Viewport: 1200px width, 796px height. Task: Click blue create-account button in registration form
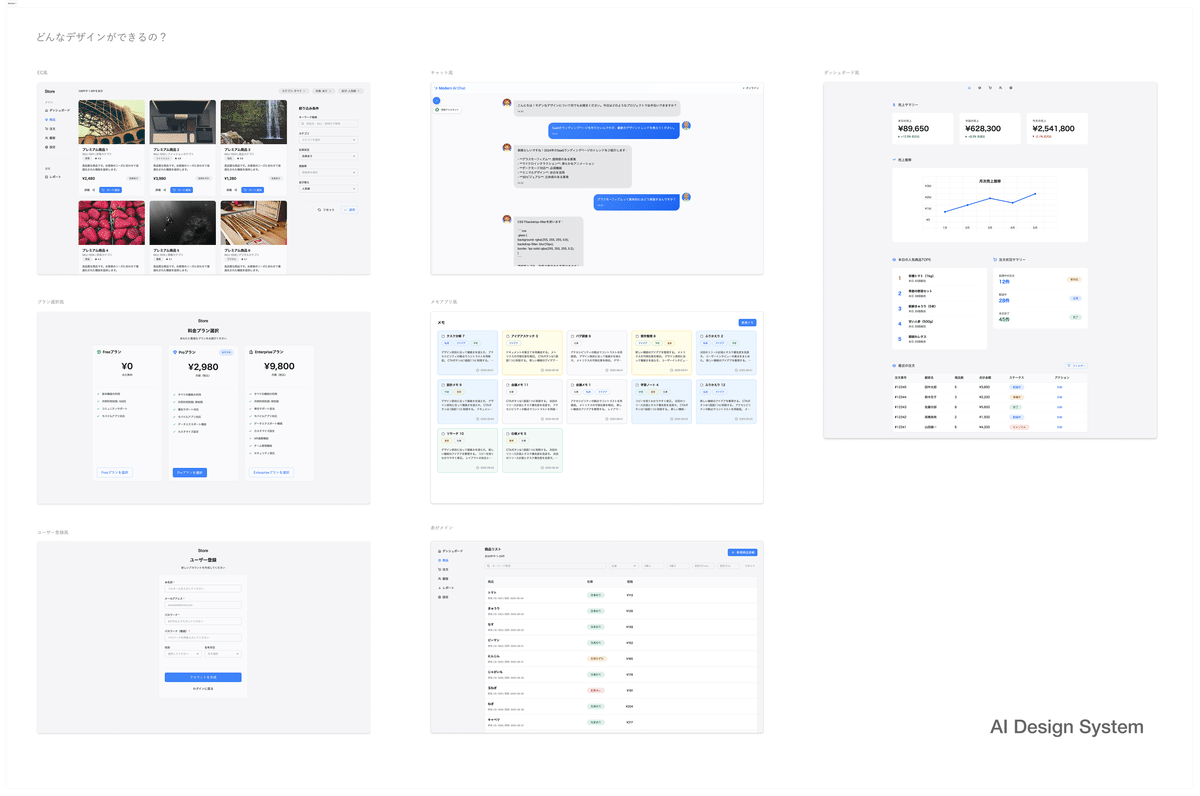tap(203, 677)
